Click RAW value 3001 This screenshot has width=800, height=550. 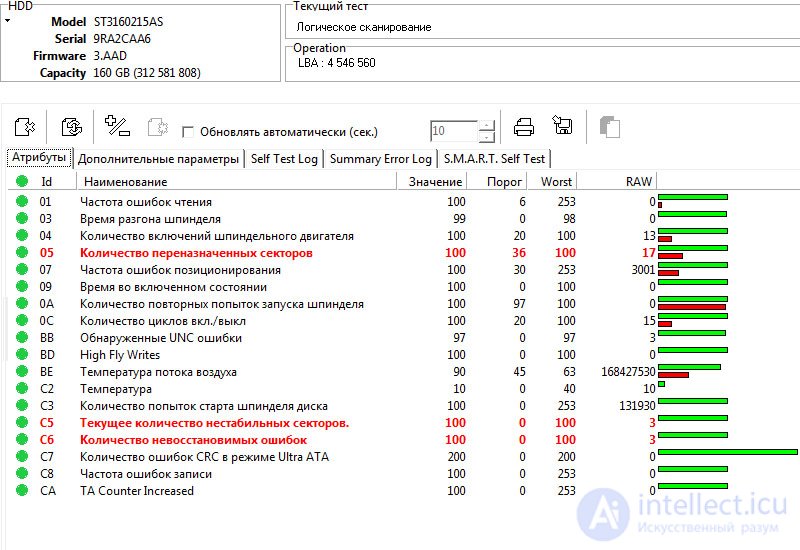tap(643, 269)
